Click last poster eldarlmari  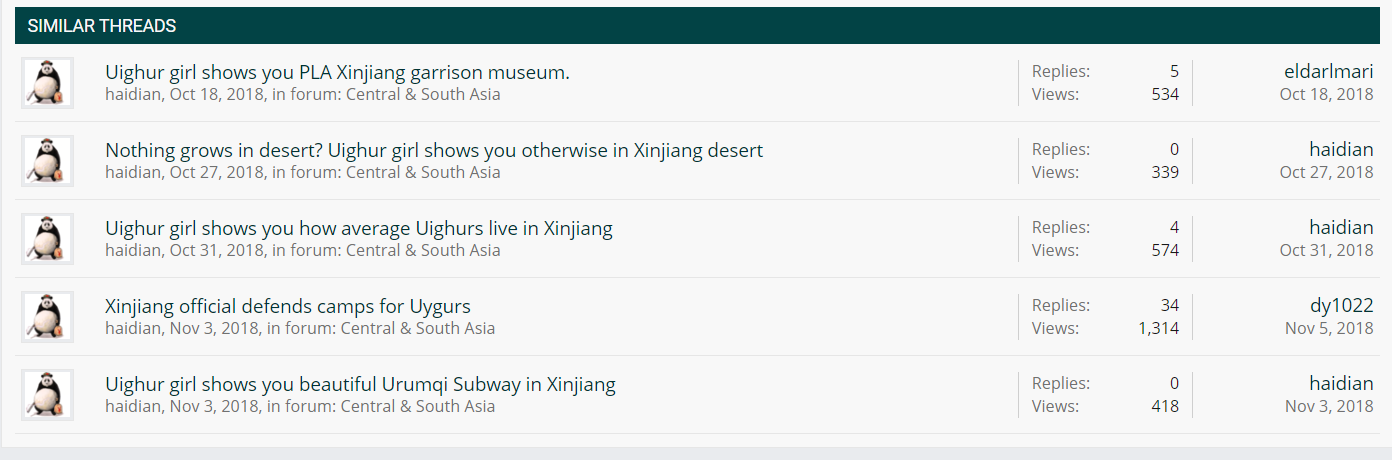pos(1328,71)
